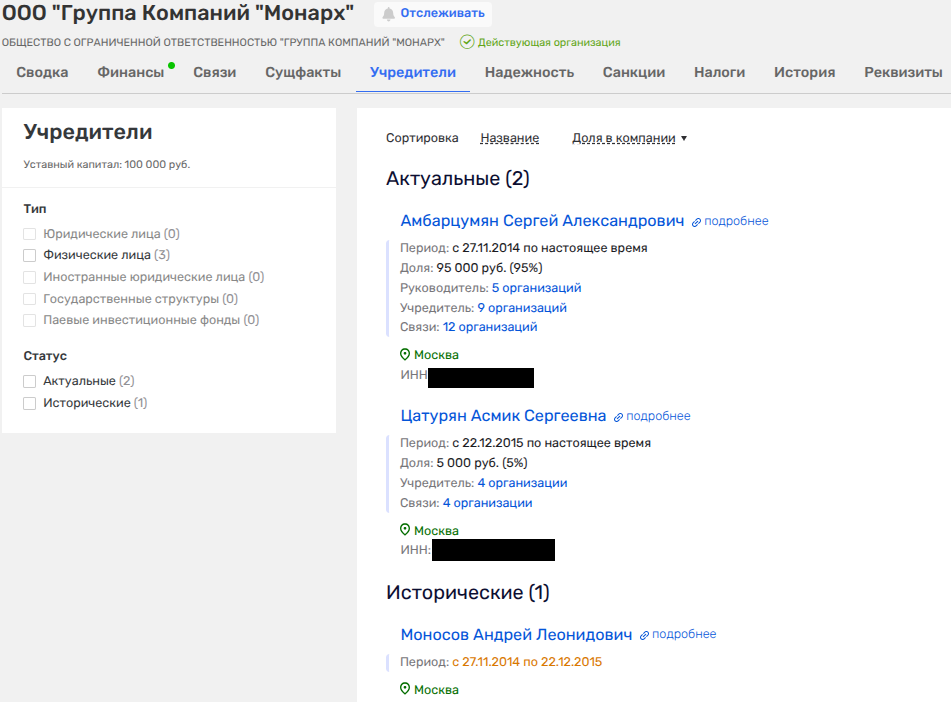Click the chain icon beside Моносов подробнее
Viewport: 951px width, 702px height.
click(645, 635)
